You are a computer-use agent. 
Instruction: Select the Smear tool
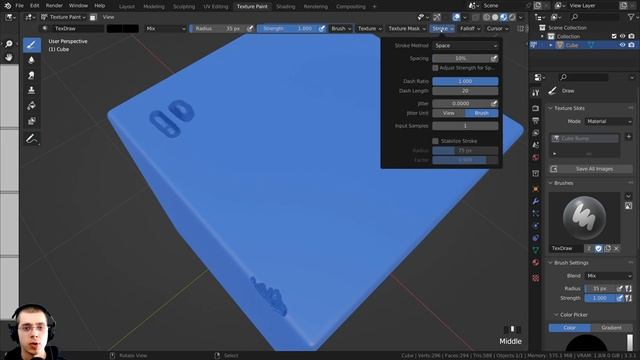tap(31, 75)
